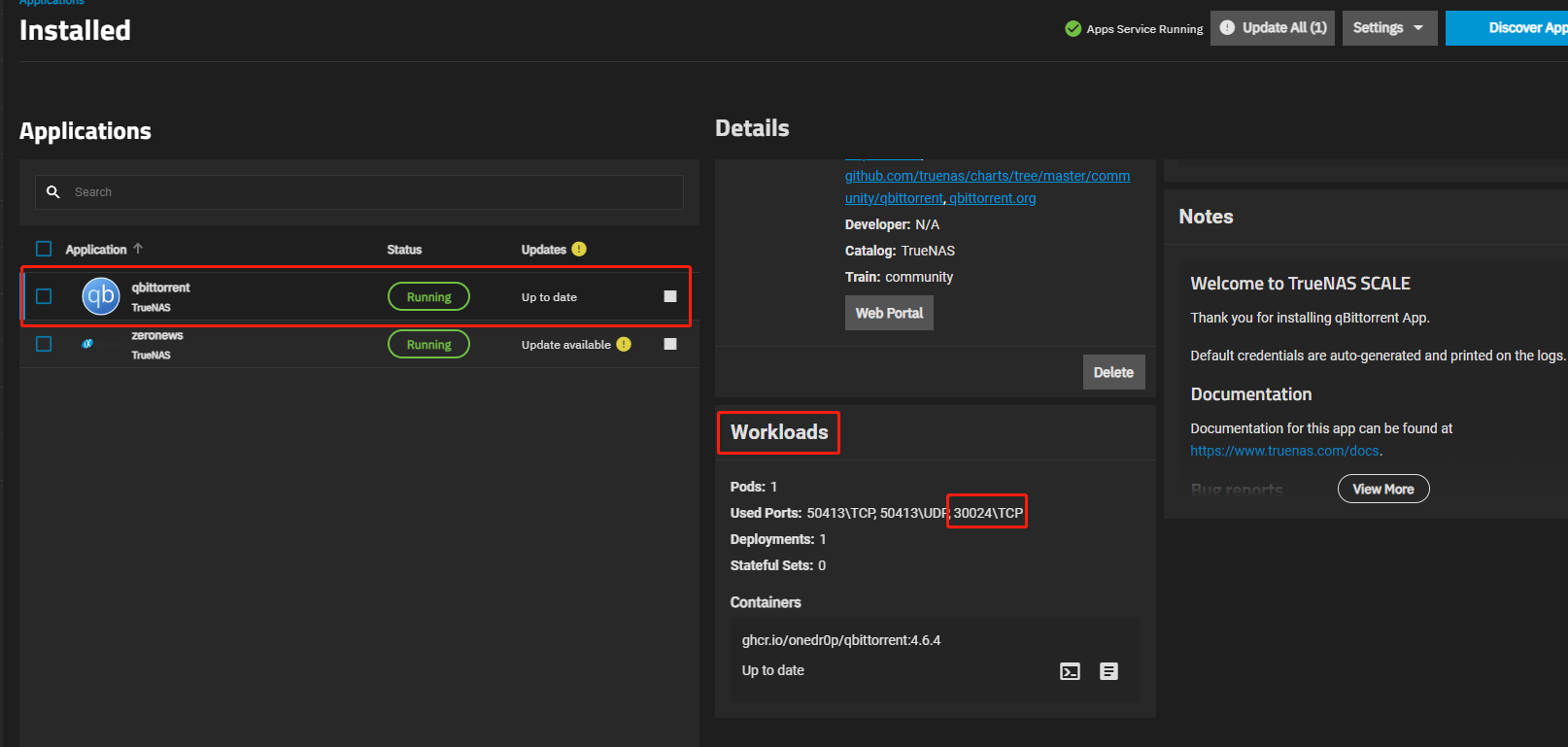View qBittorrent container logs icon

tap(1108, 671)
